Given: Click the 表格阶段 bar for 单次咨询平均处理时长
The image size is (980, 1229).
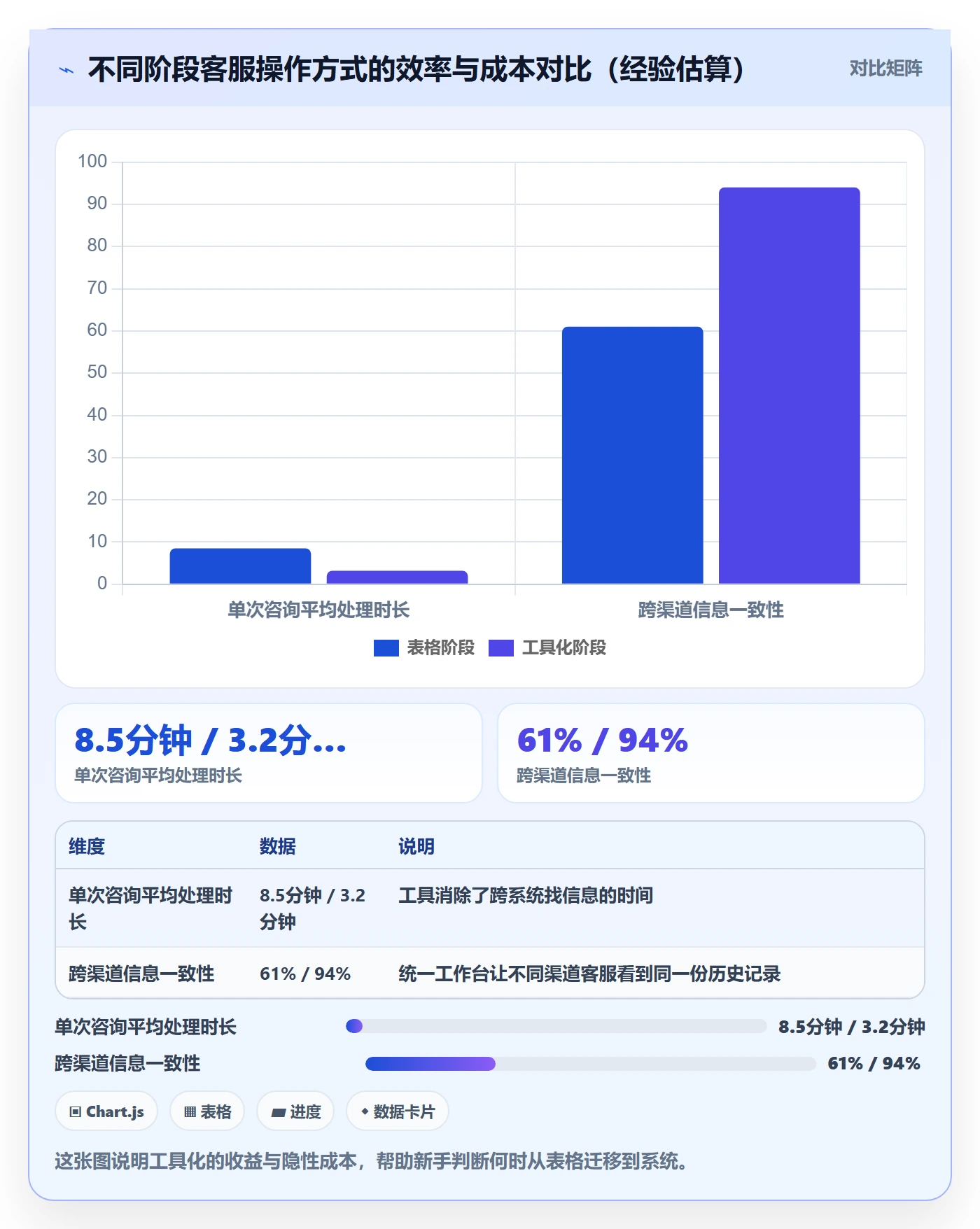Looking at the screenshot, I should coord(240,566).
